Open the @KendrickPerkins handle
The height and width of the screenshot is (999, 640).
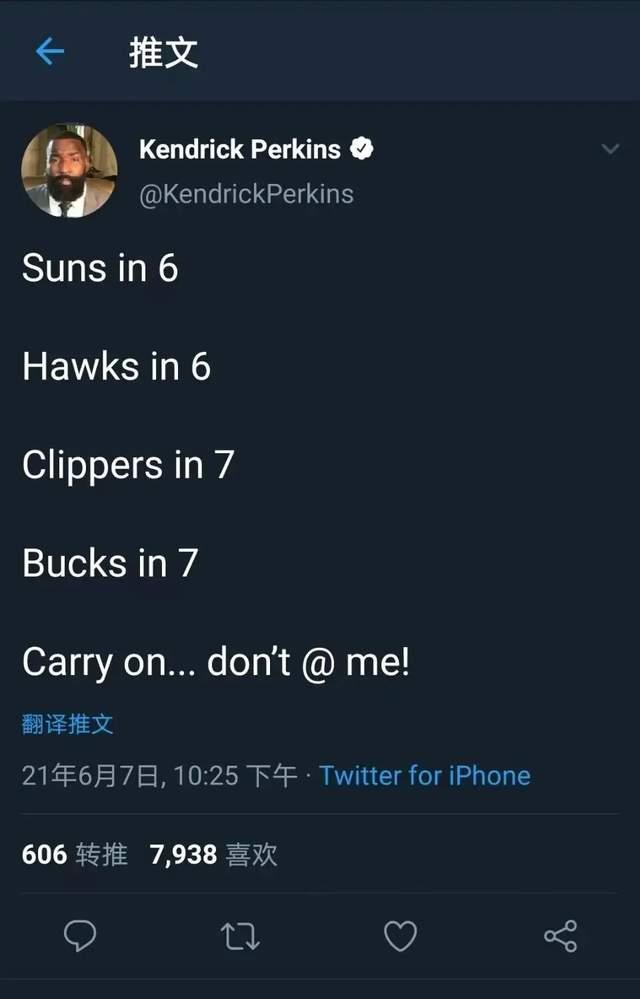click(x=246, y=193)
